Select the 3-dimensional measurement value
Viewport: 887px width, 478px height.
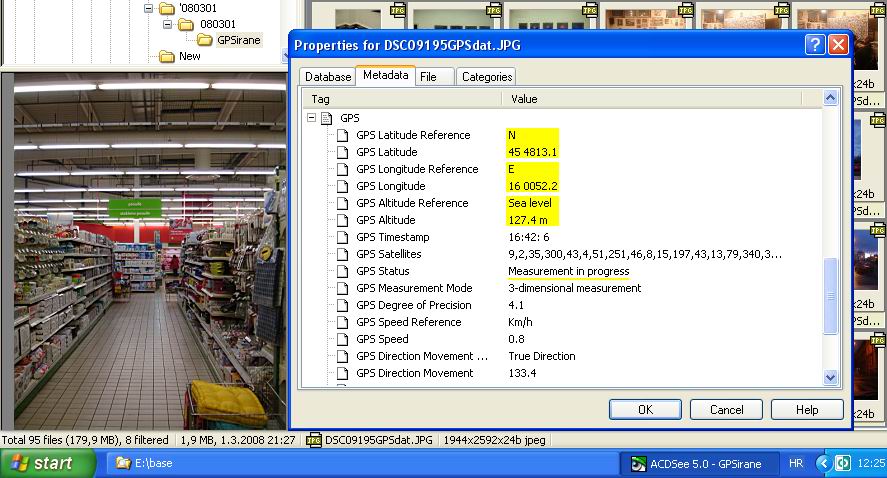[575, 288]
